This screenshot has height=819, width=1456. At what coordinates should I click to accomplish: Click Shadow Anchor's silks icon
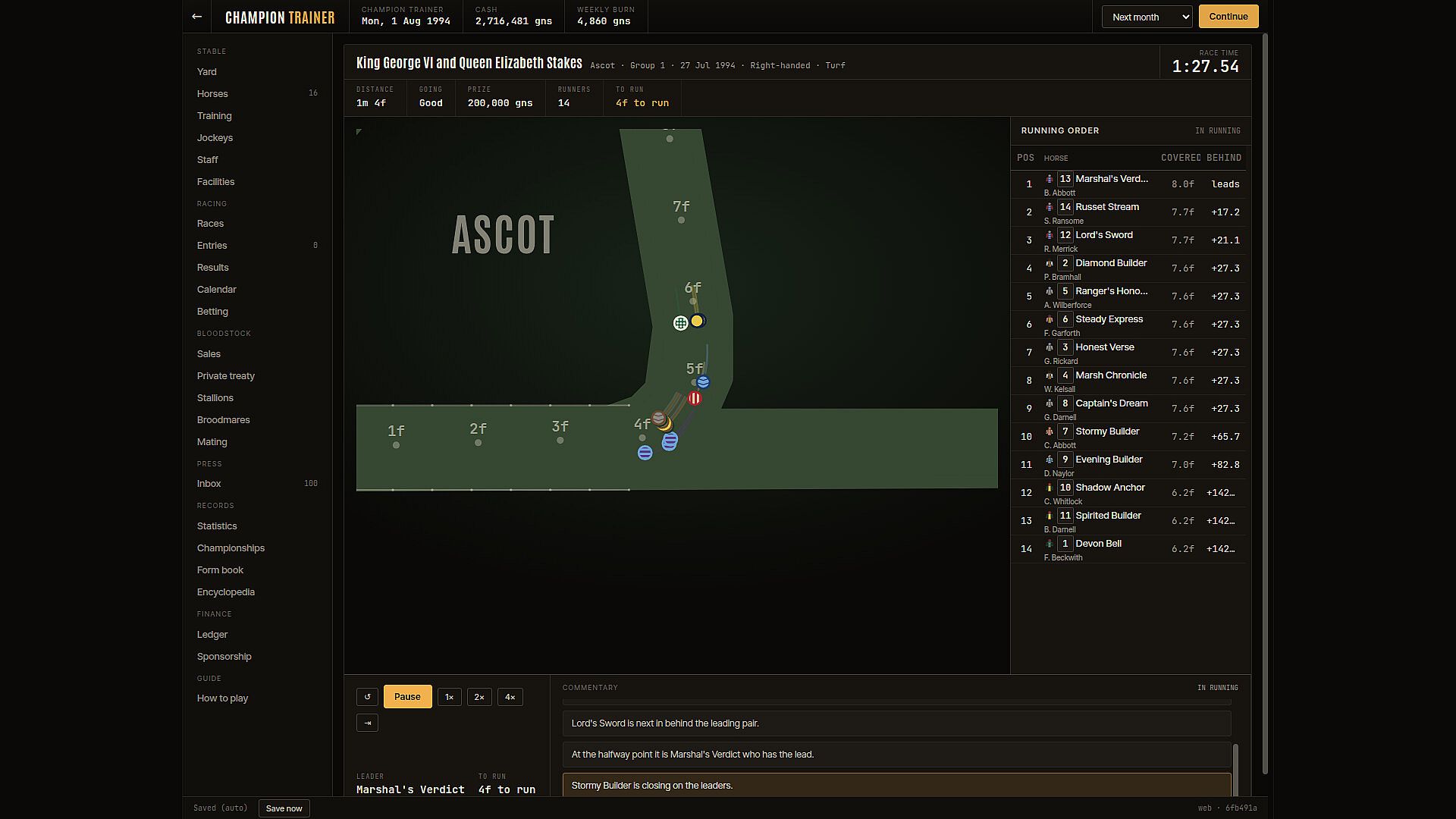pyautogui.click(x=1050, y=488)
